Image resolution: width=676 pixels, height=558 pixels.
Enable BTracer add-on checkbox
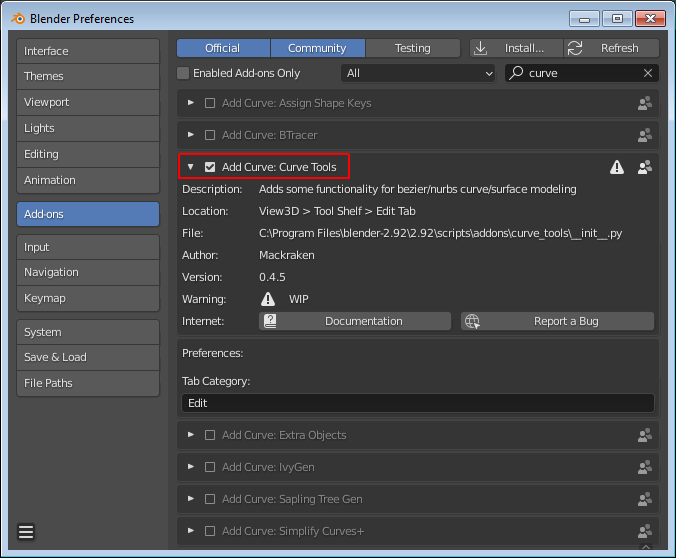click(210, 135)
